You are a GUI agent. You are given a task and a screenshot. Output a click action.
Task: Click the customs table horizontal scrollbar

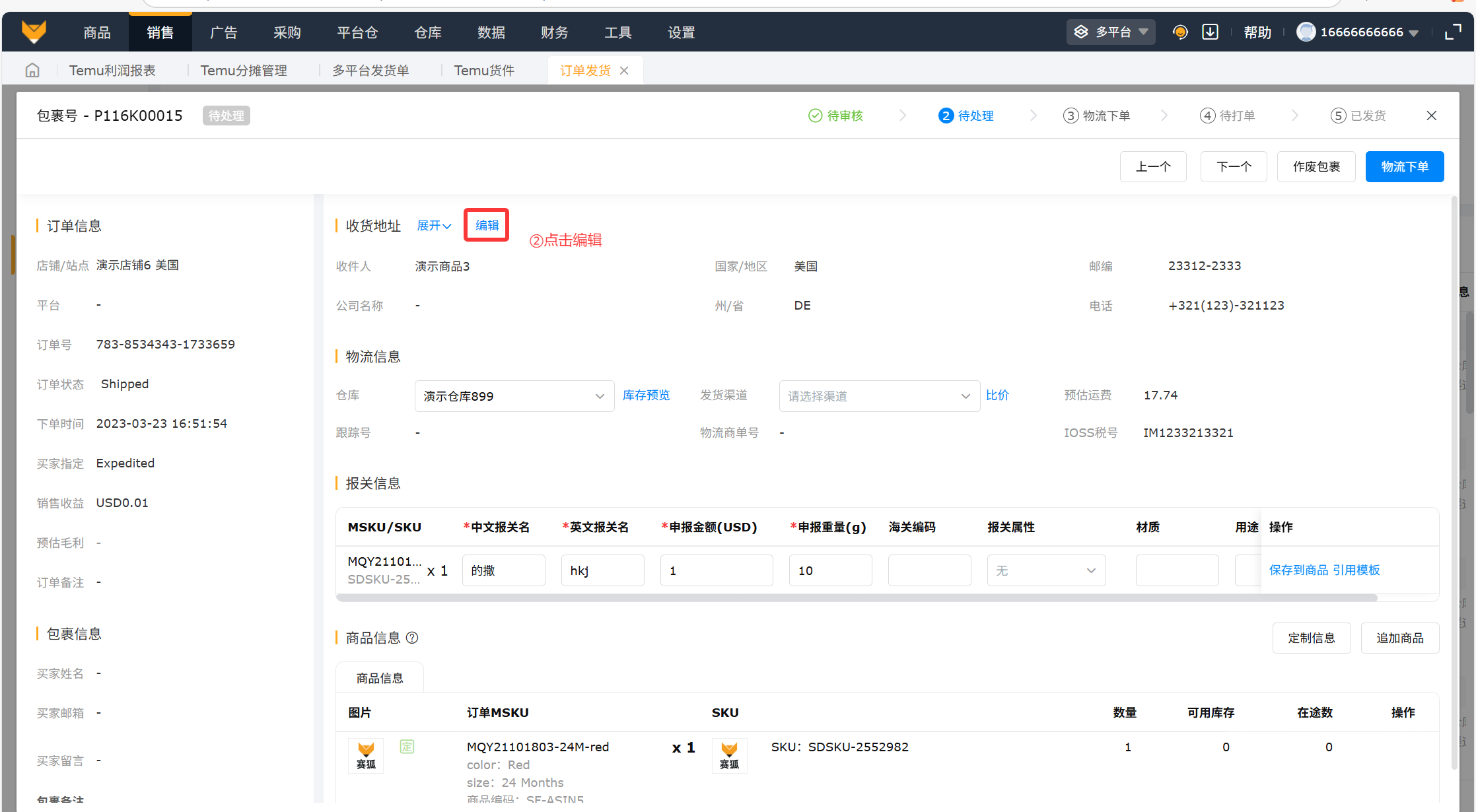tap(856, 598)
